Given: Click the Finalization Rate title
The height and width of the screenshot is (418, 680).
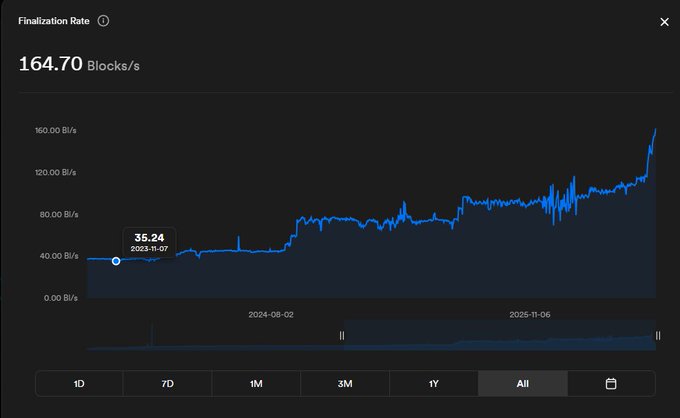Looking at the screenshot, I should coord(54,21).
